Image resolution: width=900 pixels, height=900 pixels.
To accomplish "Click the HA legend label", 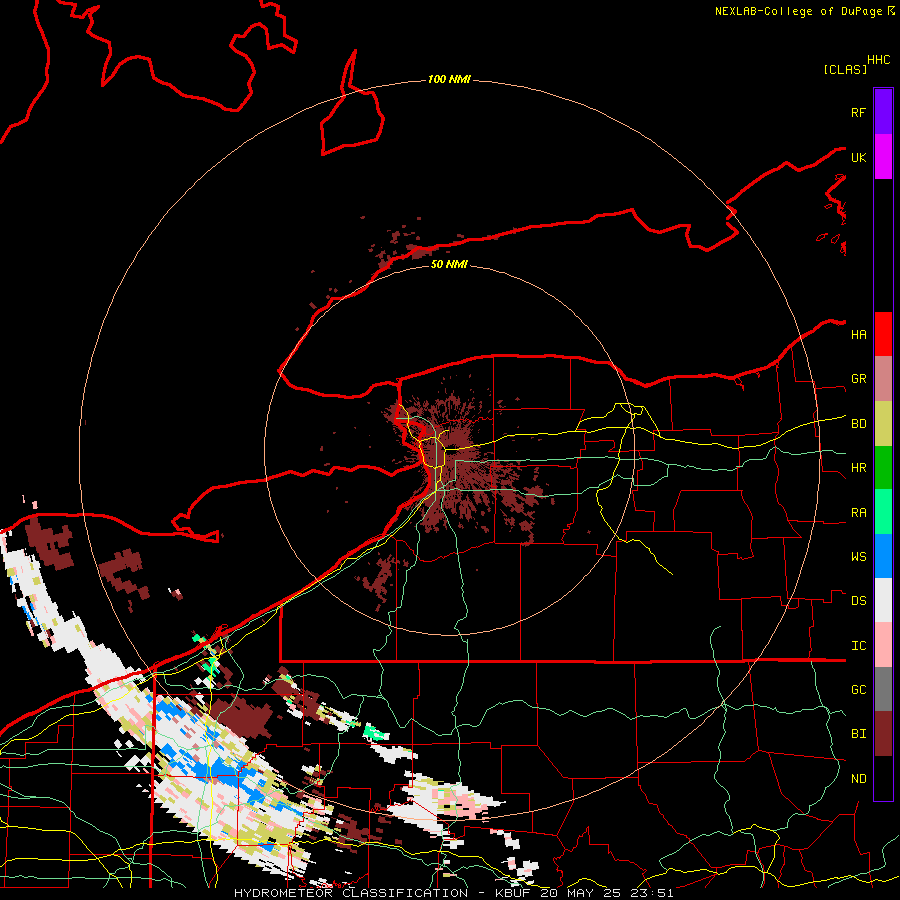I will 858,335.
